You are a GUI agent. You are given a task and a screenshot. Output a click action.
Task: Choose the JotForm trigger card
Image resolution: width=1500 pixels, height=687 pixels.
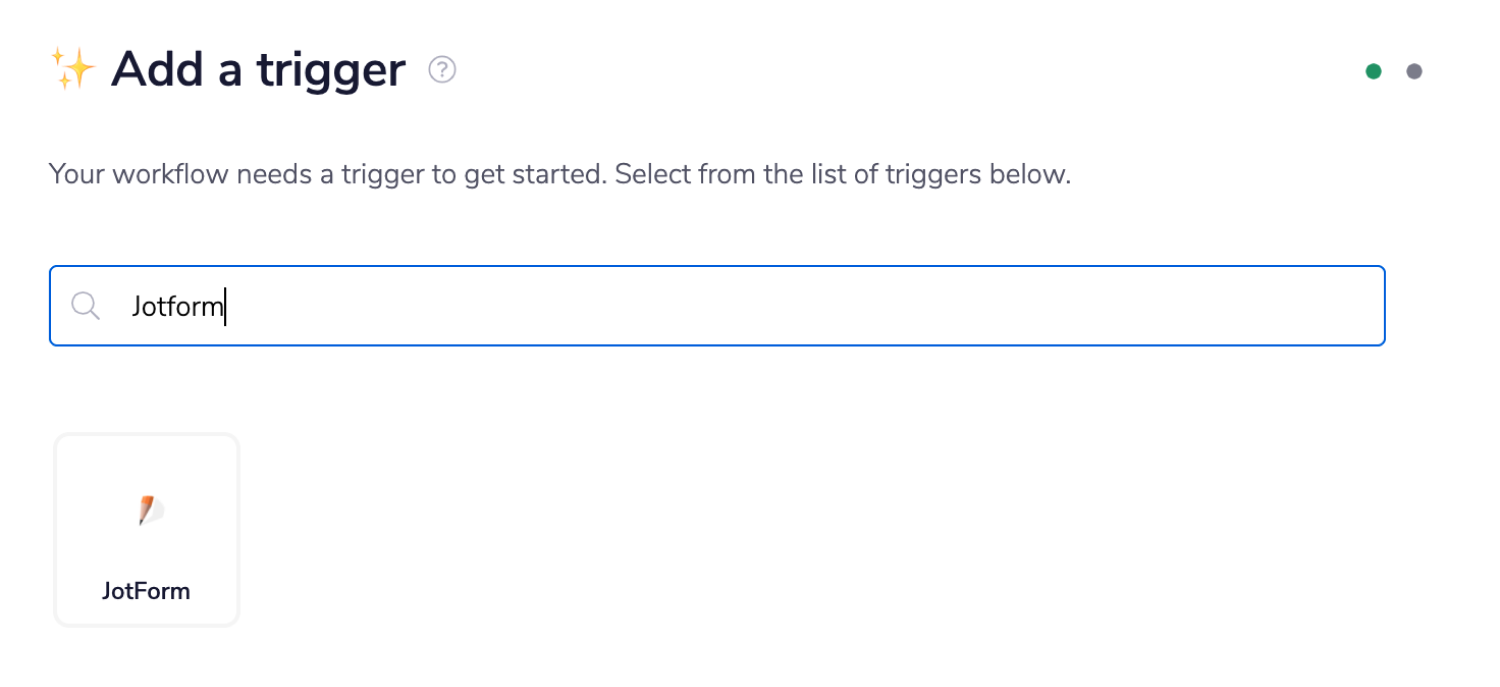click(147, 530)
